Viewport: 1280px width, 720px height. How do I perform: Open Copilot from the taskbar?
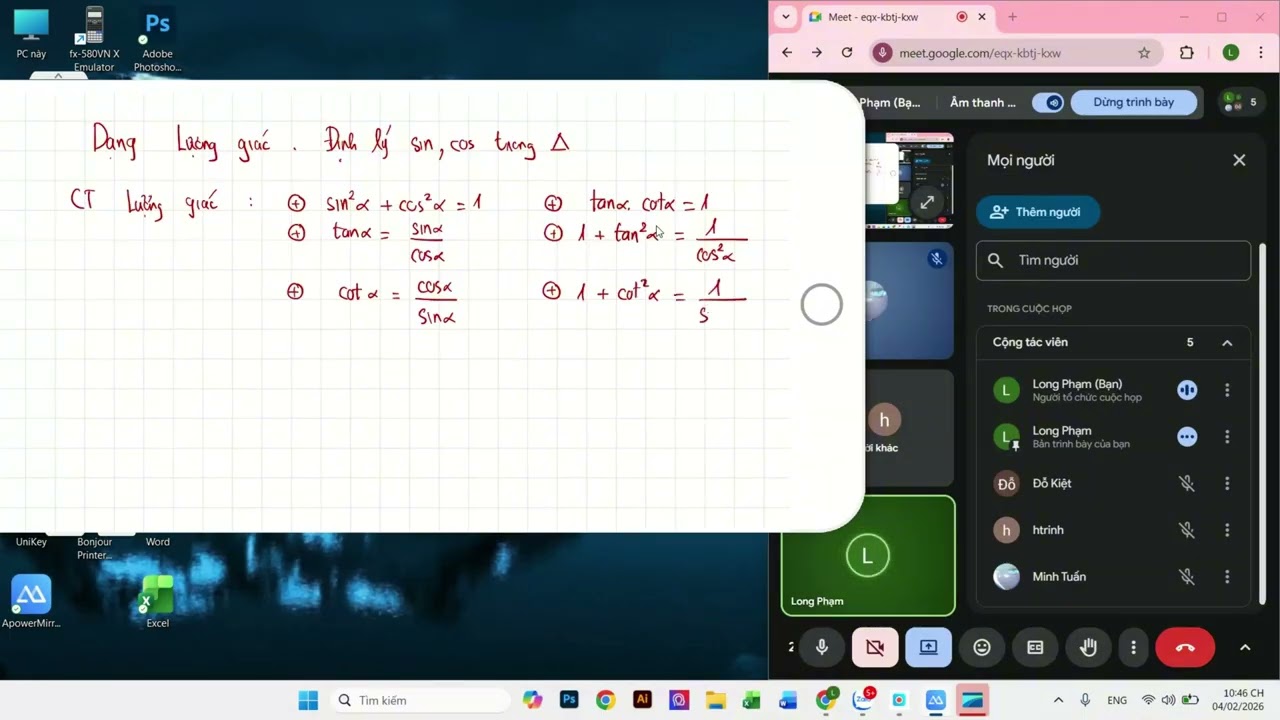(532, 700)
